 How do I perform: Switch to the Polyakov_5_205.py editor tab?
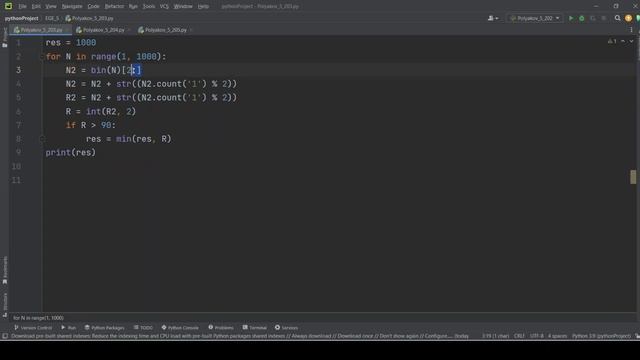point(162,30)
